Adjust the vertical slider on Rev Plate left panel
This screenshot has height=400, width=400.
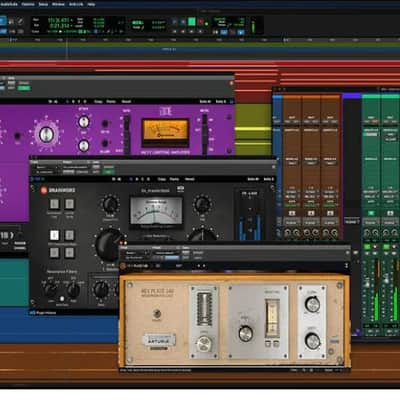pos(203,308)
